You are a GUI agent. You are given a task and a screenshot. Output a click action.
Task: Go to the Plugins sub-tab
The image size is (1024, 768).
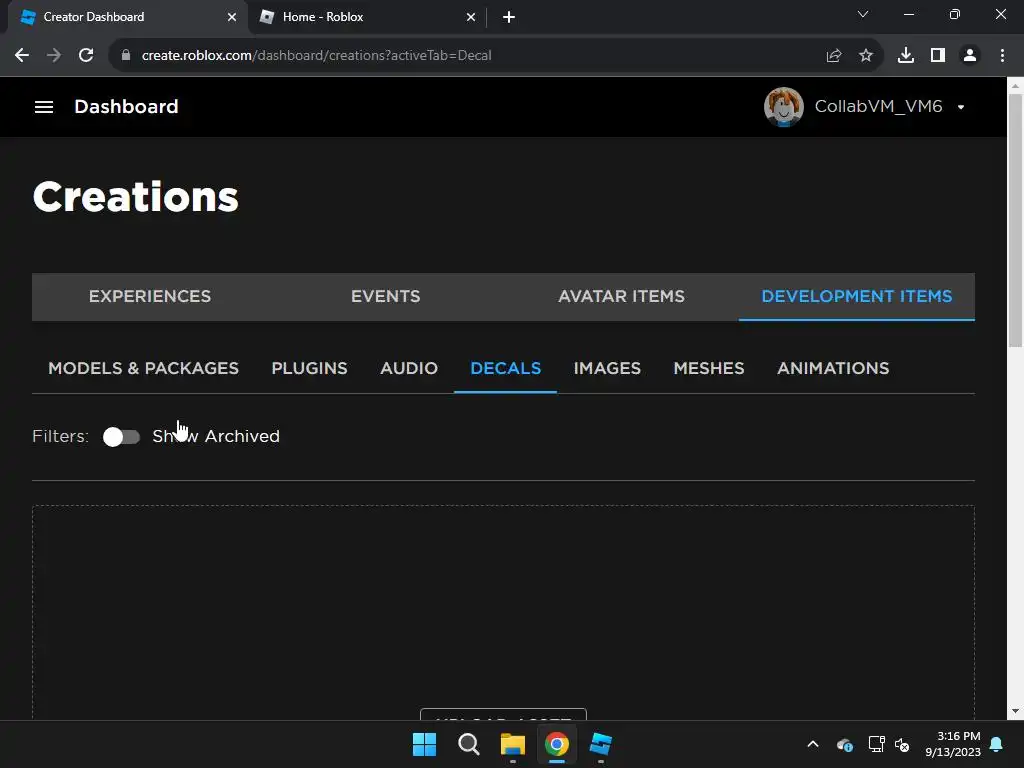310,368
